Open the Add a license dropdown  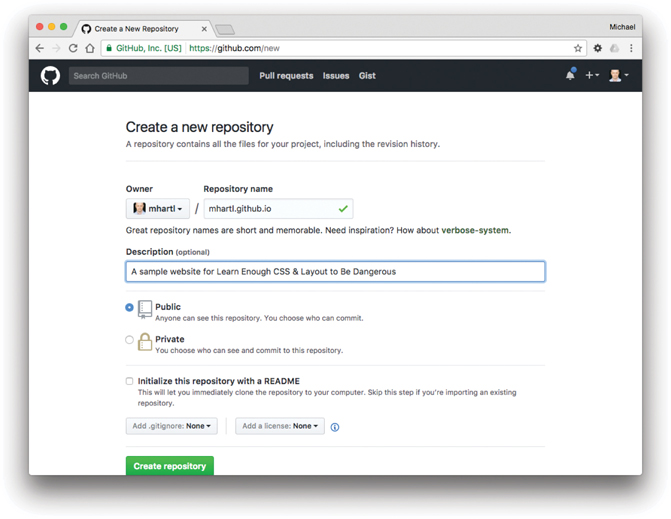pyautogui.click(x=280, y=426)
